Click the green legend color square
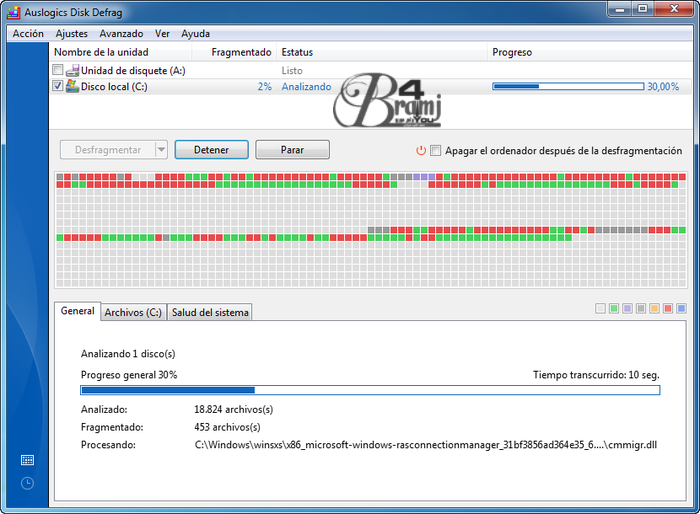 point(614,308)
